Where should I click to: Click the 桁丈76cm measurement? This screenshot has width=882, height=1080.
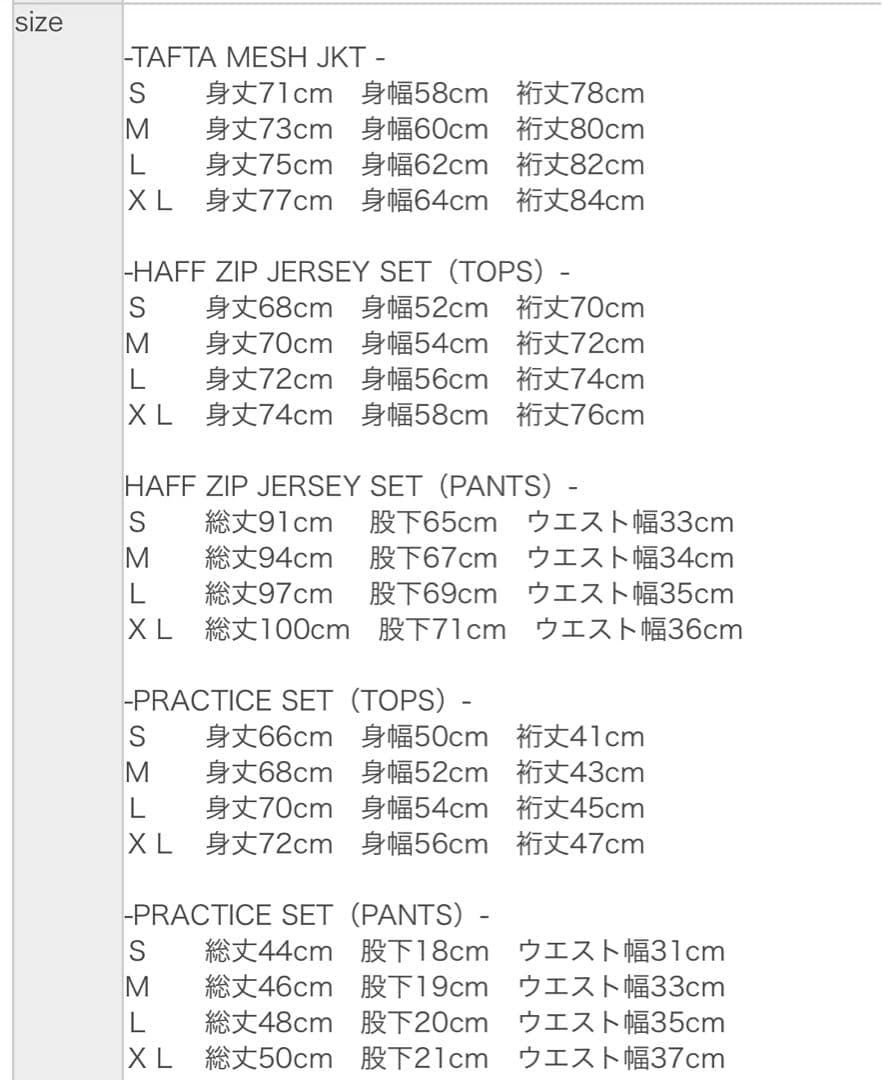pyautogui.click(x=580, y=415)
